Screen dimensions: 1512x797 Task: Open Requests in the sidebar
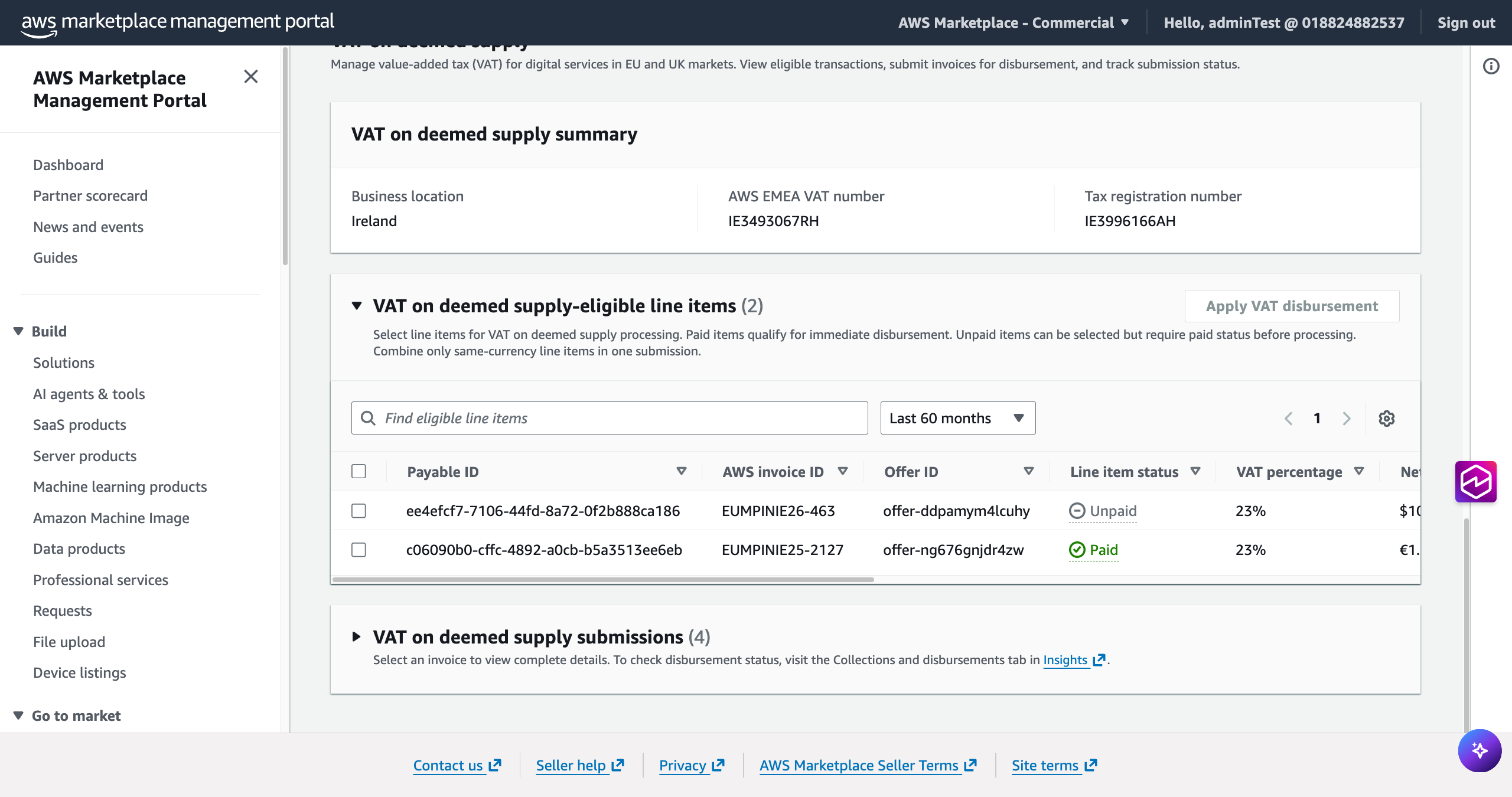(x=63, y=610)
